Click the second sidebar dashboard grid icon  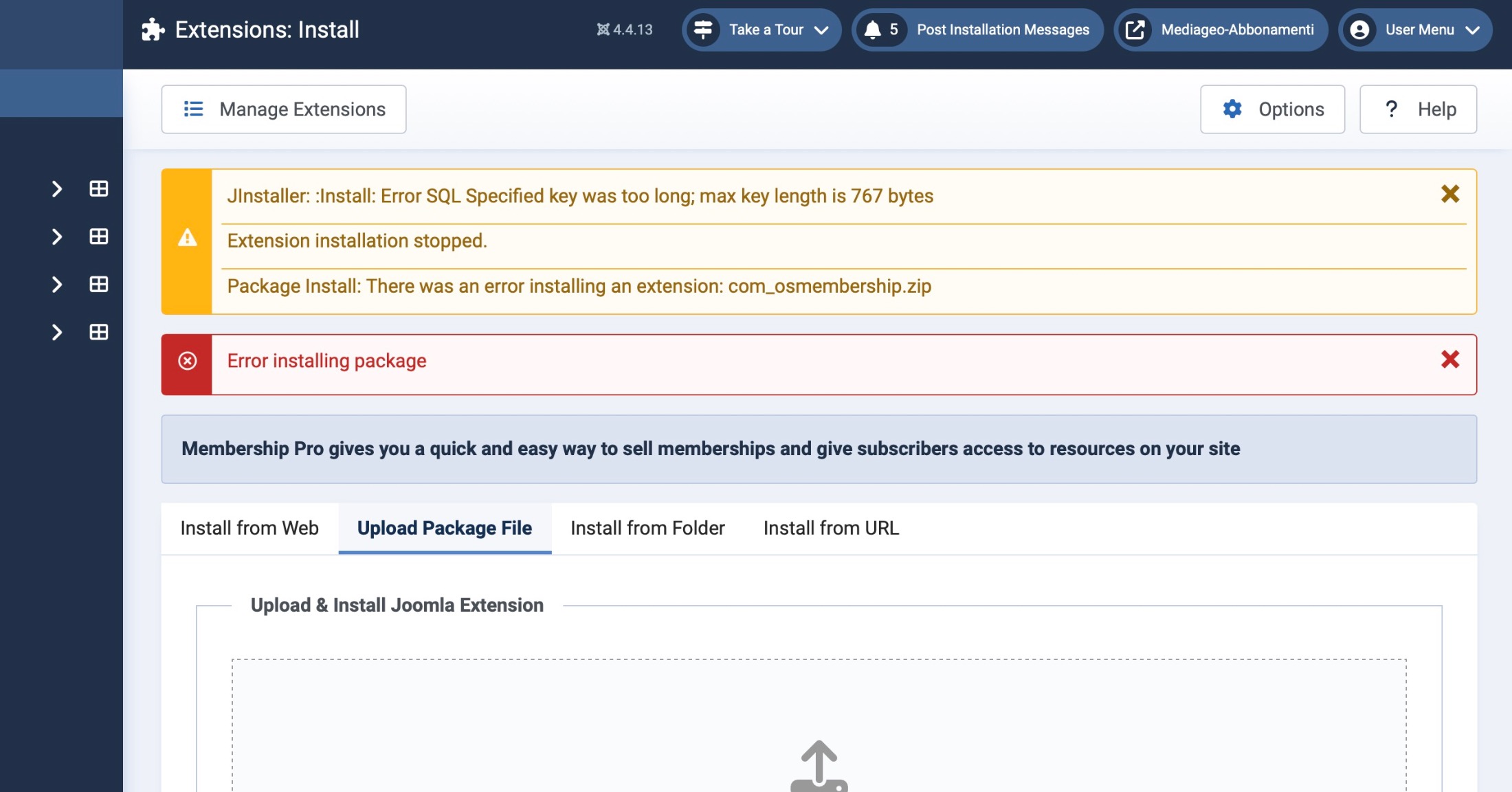(99, 236)
